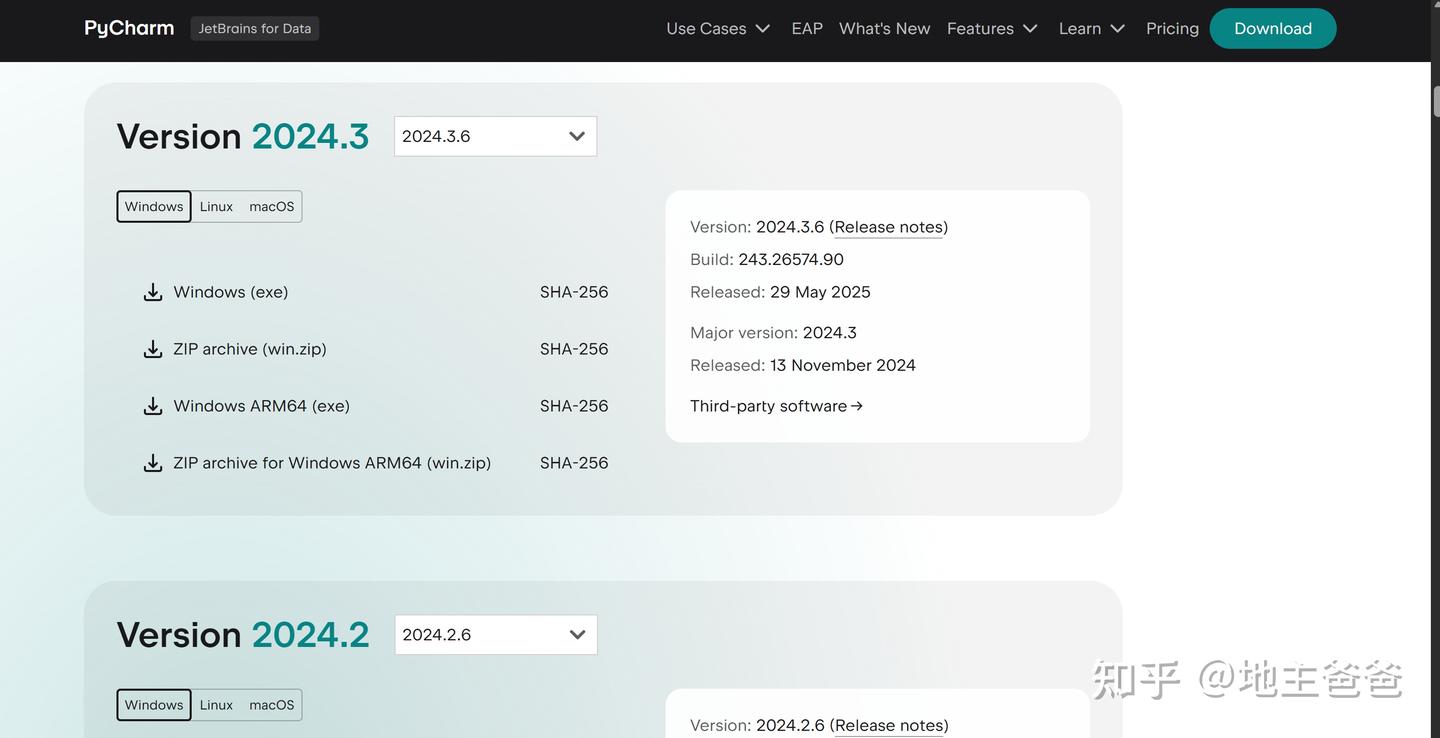Open the 2024.2.6 version dropdown

click(496, 635)
